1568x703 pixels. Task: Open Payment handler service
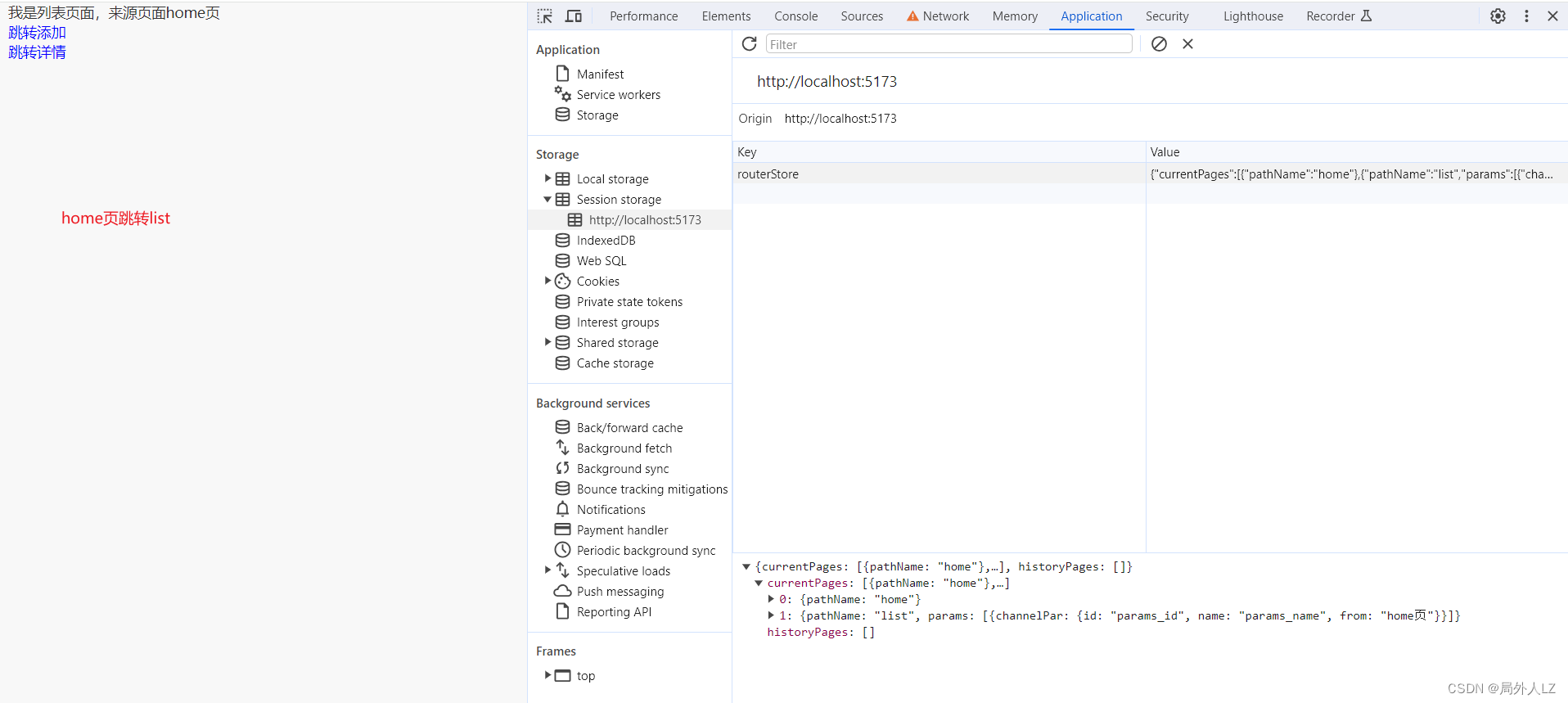tap(622, 530)
